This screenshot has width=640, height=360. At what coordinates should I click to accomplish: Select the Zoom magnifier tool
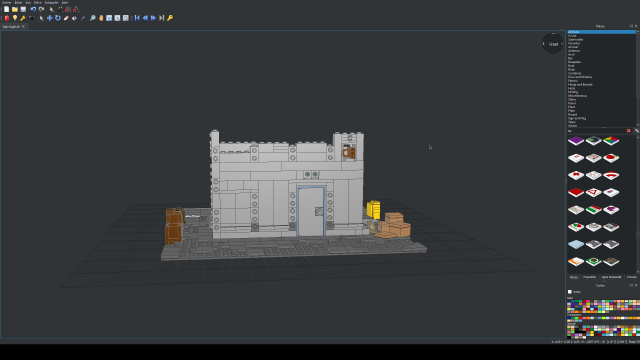[93, 18]
